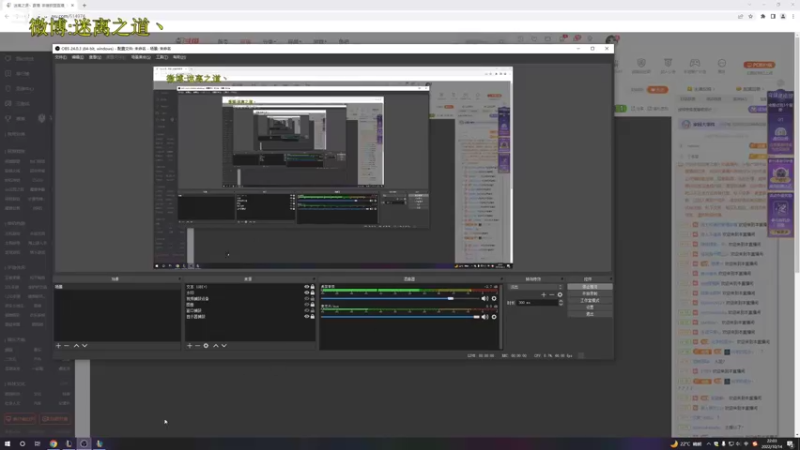The height and width of the screenshot is (450, 800).
Task: Open 编辑 menu in OBS
Action: 78,57
